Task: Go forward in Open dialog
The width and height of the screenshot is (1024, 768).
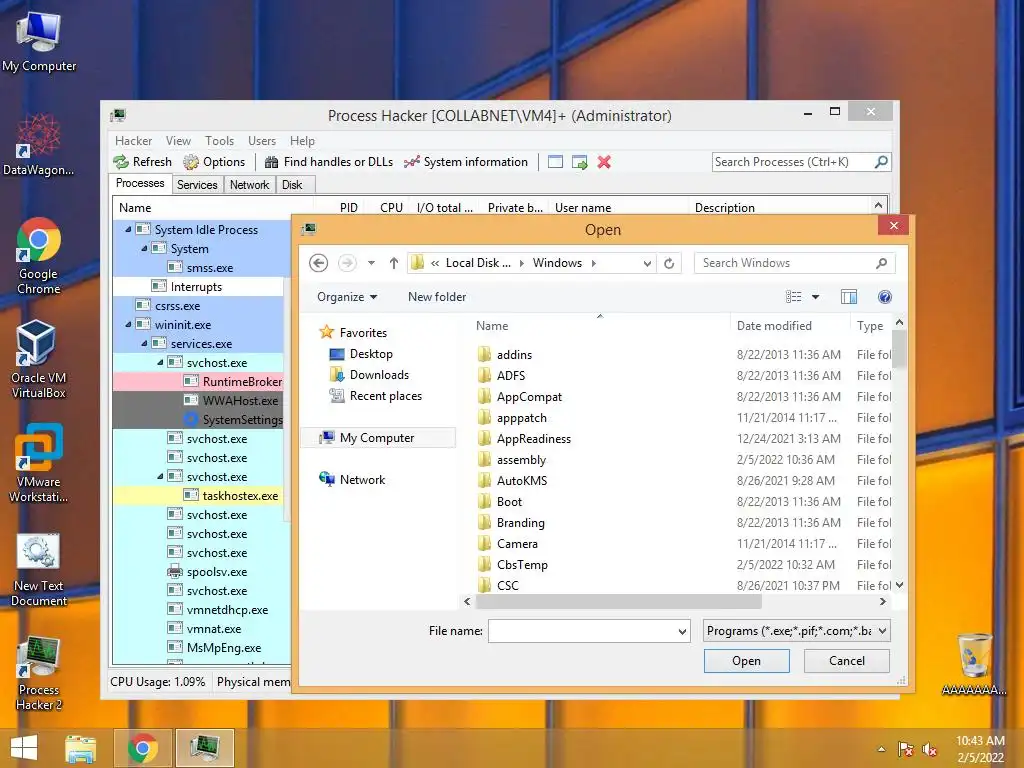Action: click(347, 263)
